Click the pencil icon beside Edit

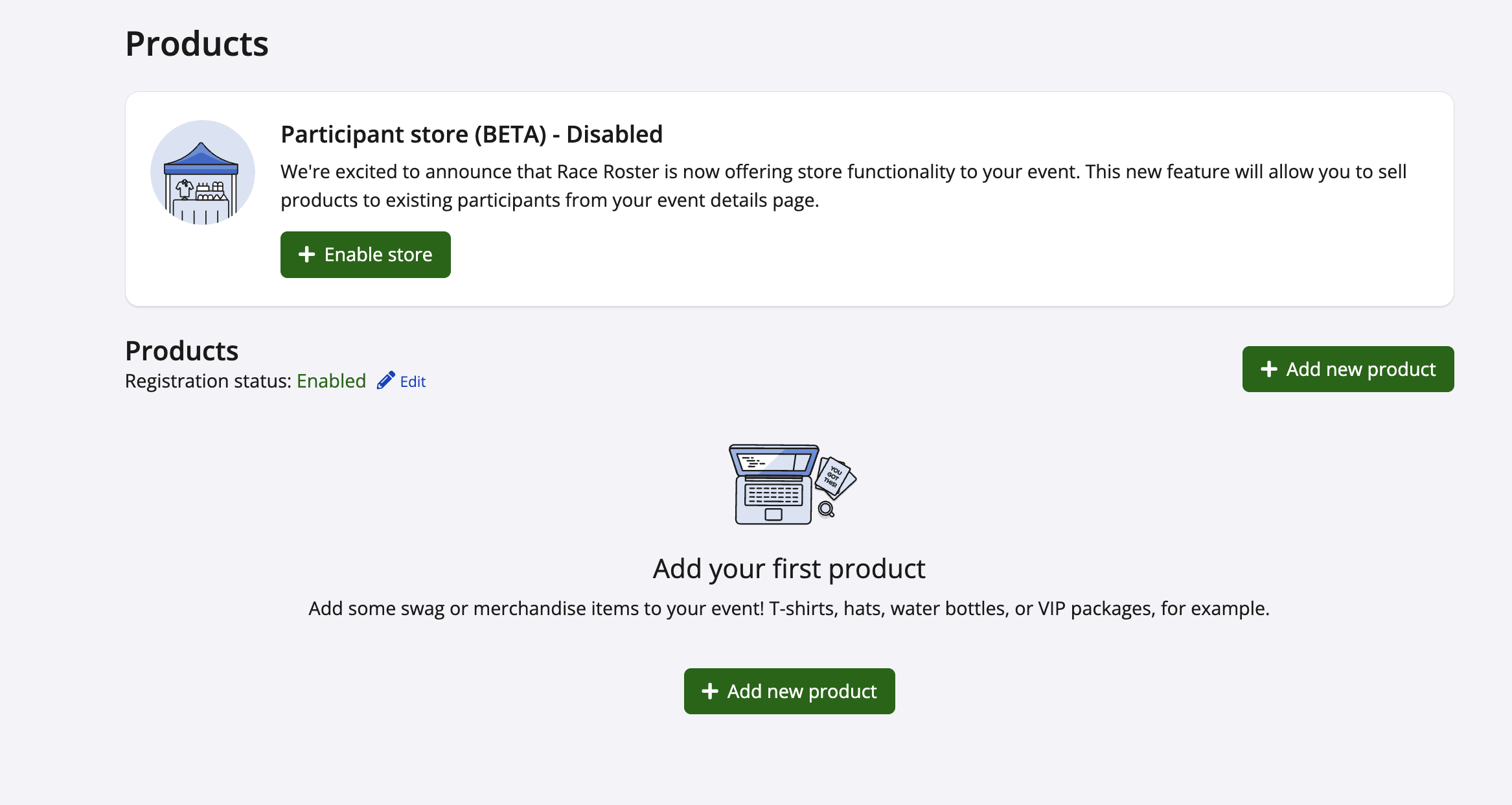385,380
